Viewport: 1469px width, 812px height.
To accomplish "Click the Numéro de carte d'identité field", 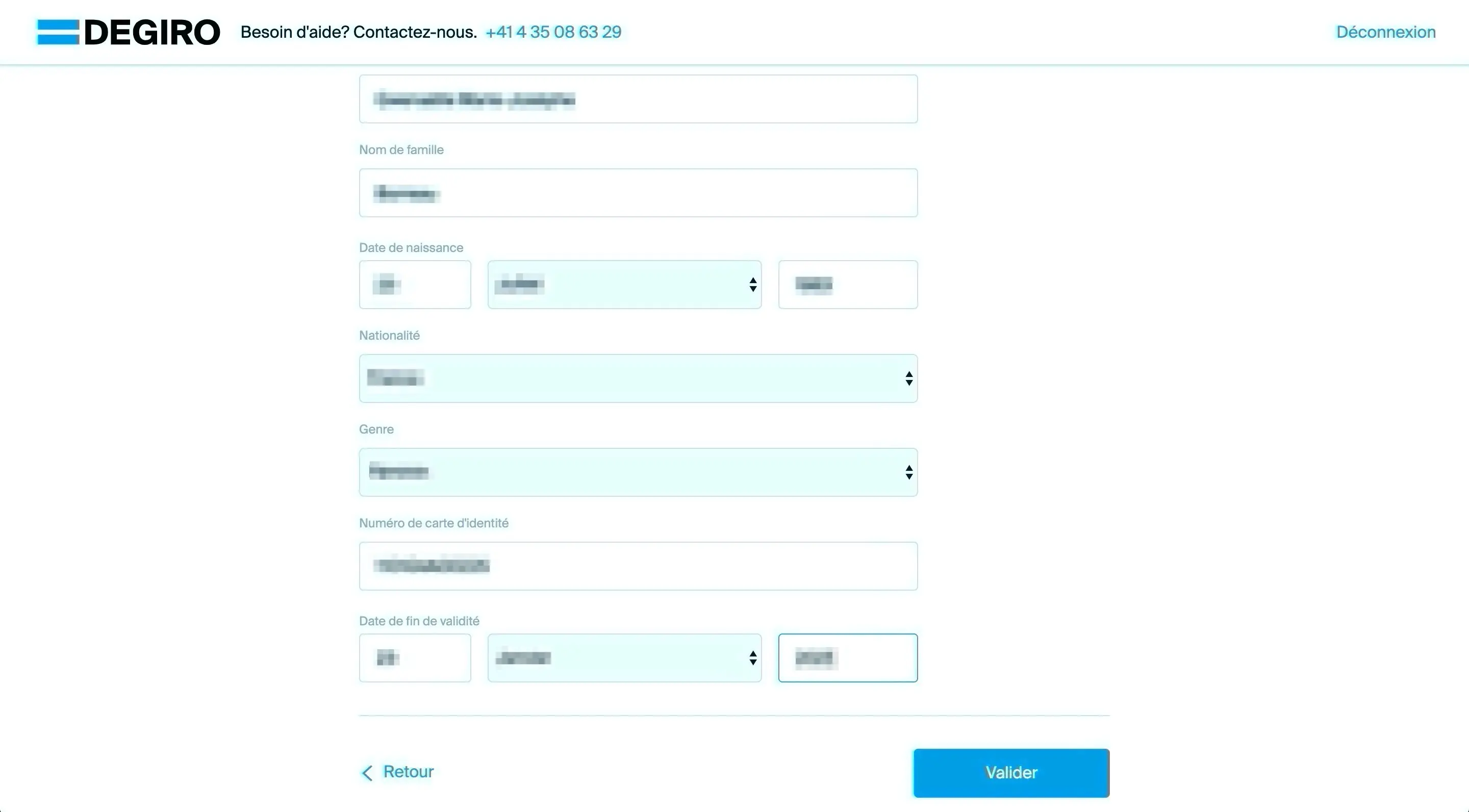I will point(638,566).
